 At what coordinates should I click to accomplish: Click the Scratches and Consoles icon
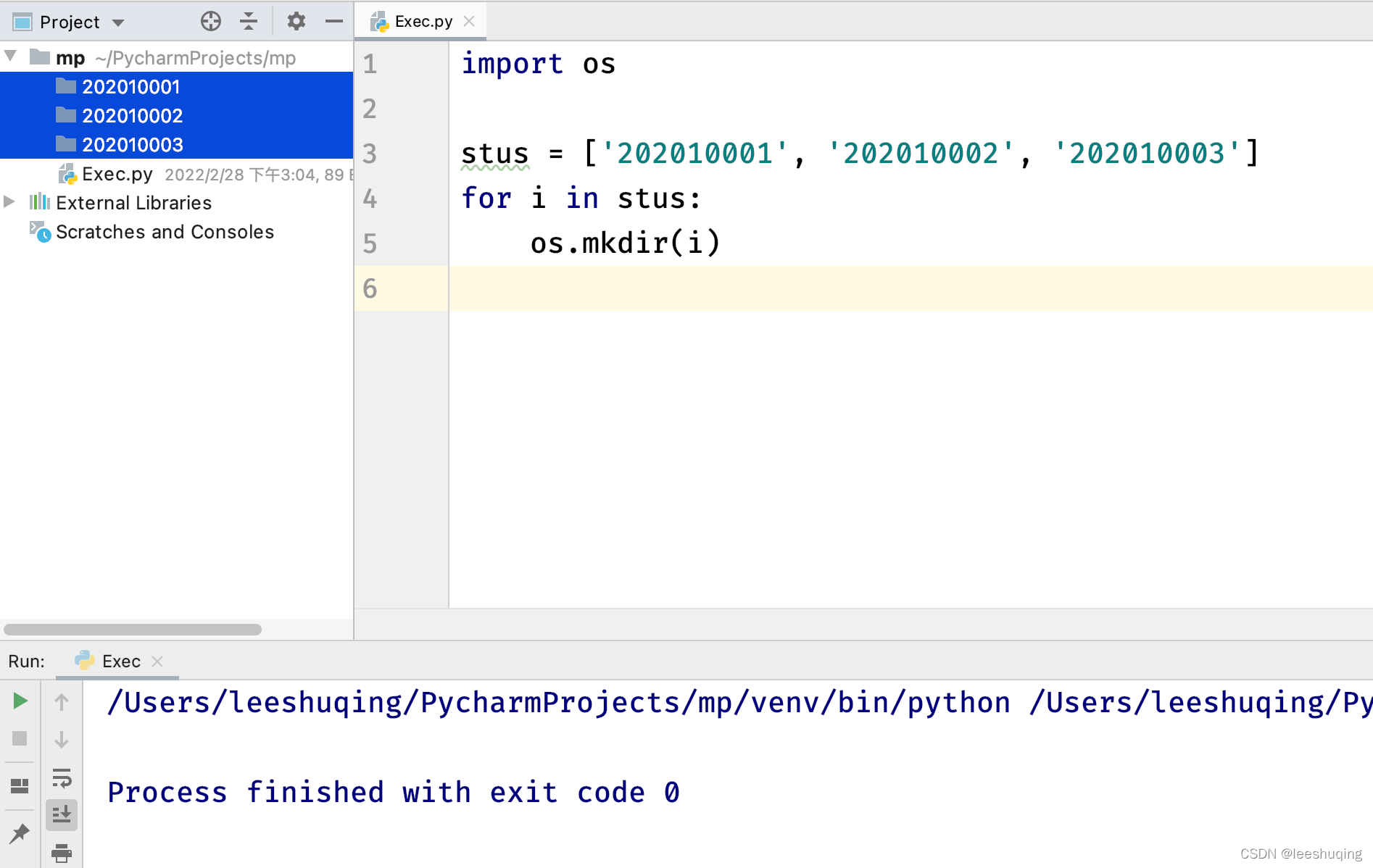coord(40,232)
